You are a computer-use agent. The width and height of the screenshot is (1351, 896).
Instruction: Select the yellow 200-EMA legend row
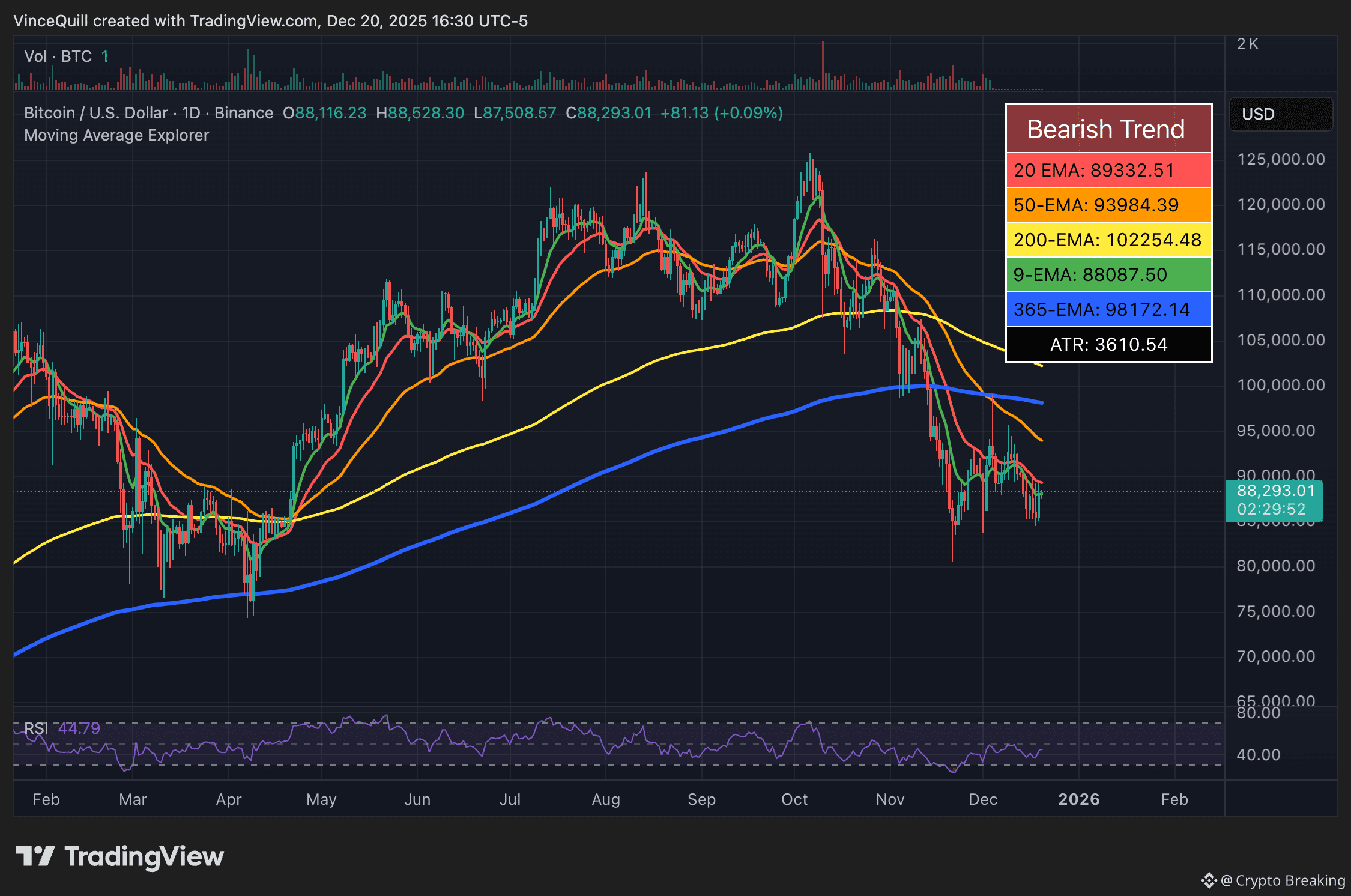tap(1108, 240)
